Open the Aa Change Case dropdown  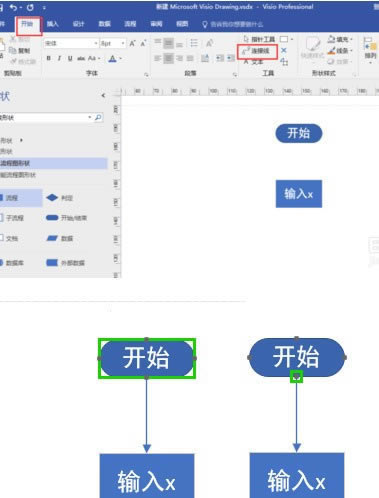(94, 58)
